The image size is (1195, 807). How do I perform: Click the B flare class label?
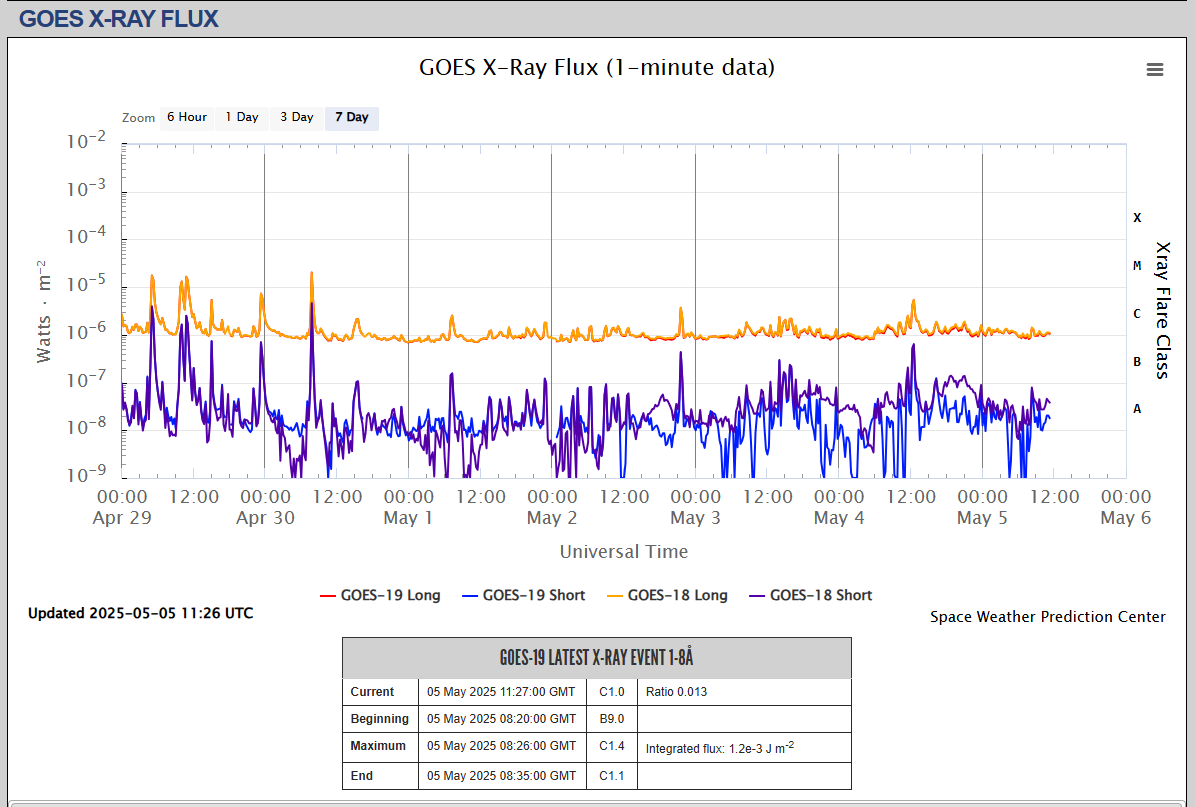pyautogui.click(x=1137, y=362)
